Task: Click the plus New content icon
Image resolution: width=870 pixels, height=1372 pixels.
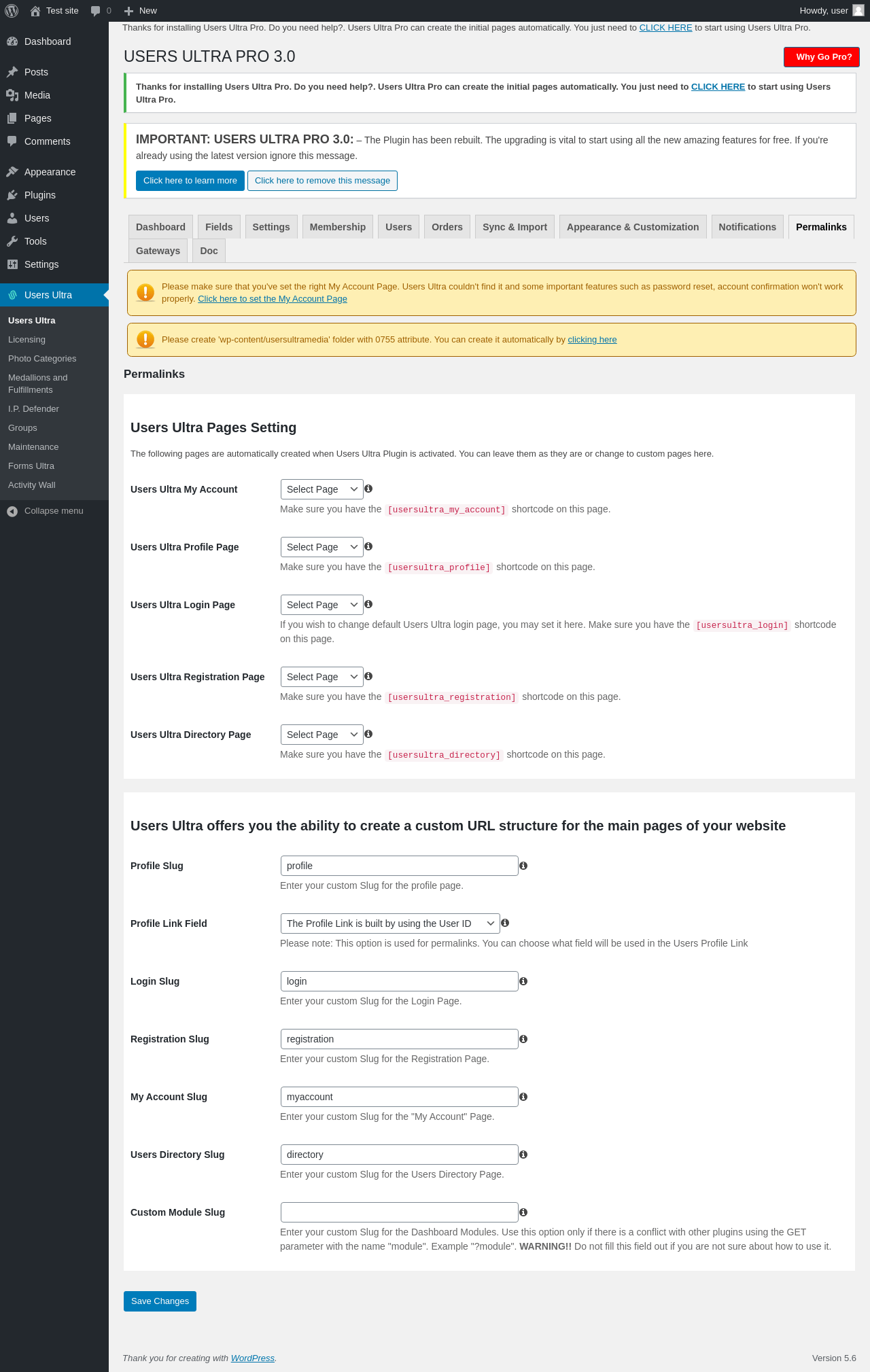Action: click(128, 11)
